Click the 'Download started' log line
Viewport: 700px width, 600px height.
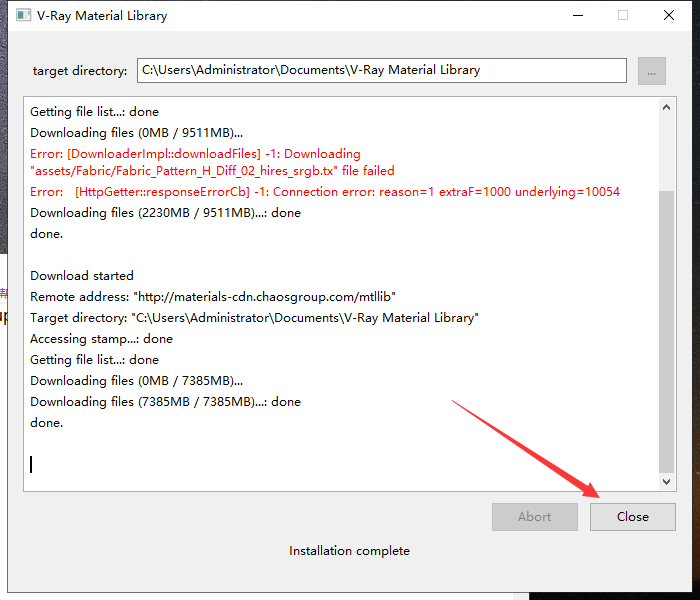[82, 276]
